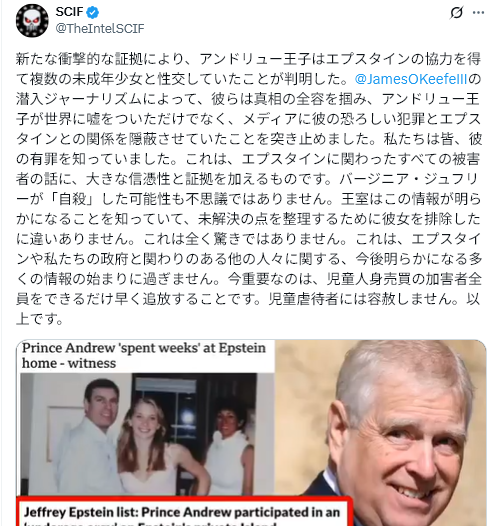The height and width of the screenshot is (526, 496).
Task: Open the SCIF skull profile avatar
Action: point(32,20)
